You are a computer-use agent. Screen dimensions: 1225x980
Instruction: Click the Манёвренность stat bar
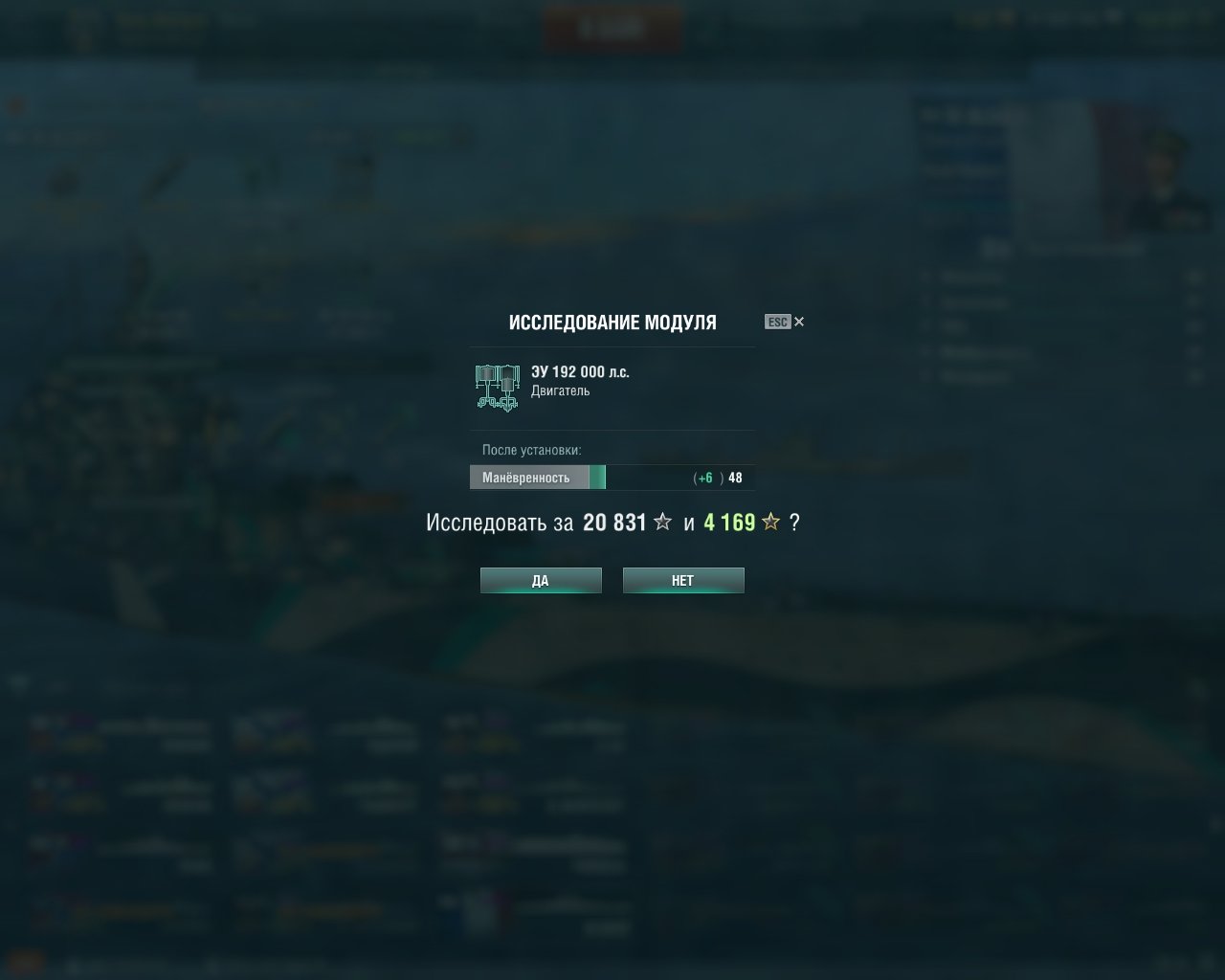(612, 477)
